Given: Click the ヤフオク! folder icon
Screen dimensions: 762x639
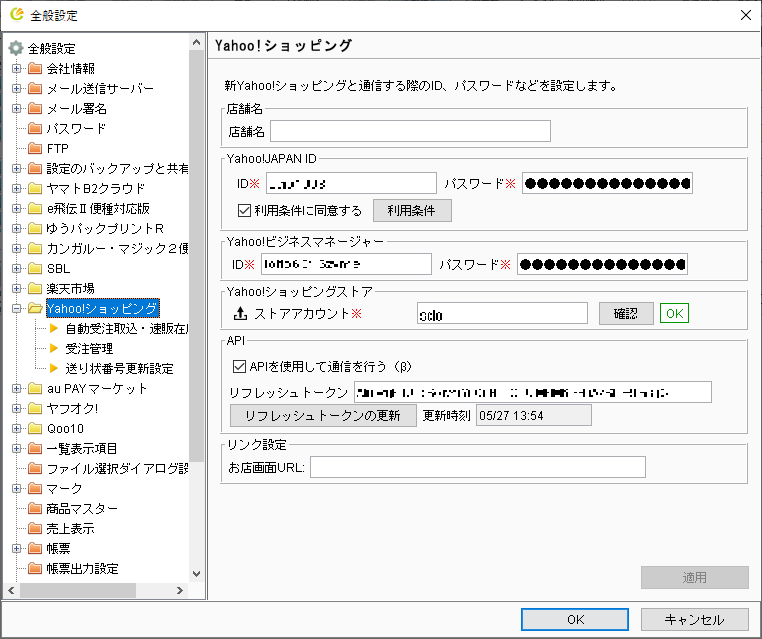Looking at the screenshot, I should click(x=35, y=408).
